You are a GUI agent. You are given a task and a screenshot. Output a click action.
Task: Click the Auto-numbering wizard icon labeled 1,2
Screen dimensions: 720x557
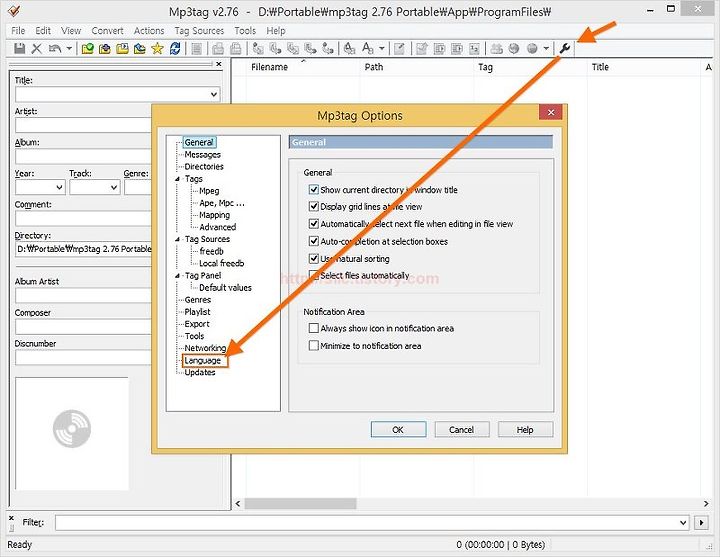point(475,48)
